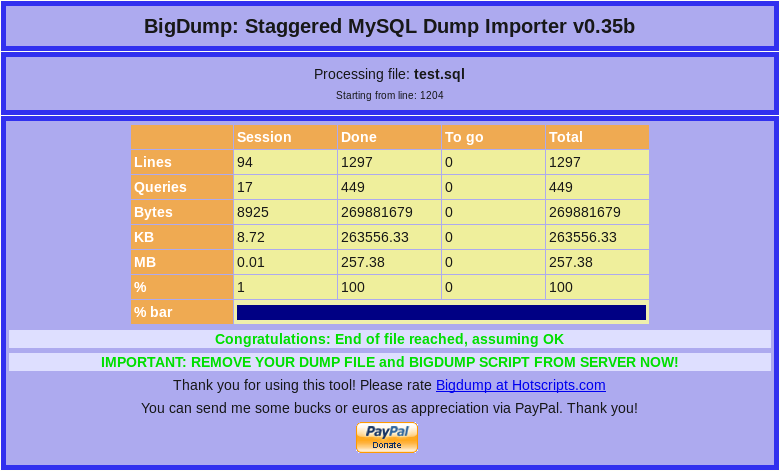Click the Session lines value 94
This screenshot has height=471, width=780.
245,162
